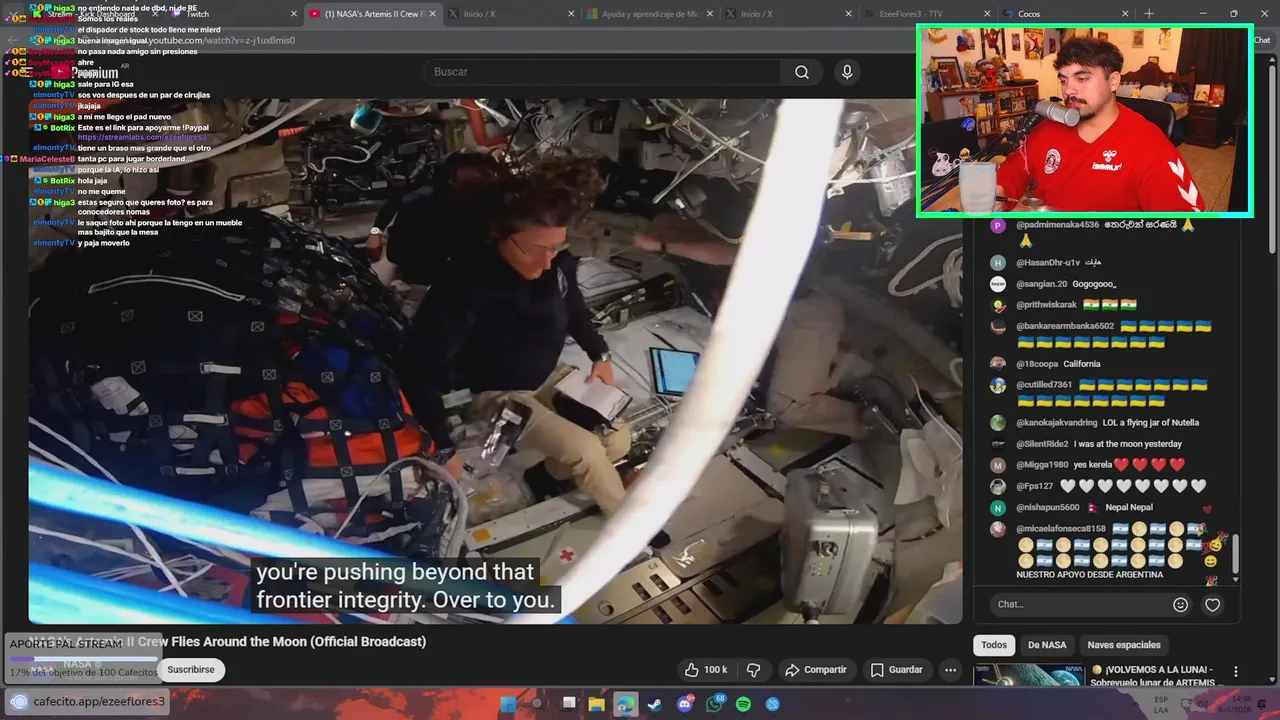Activate voice search microphone icon
This screenshot has height=720, width=1280.
pyautogui.click(x=847, y=72)
